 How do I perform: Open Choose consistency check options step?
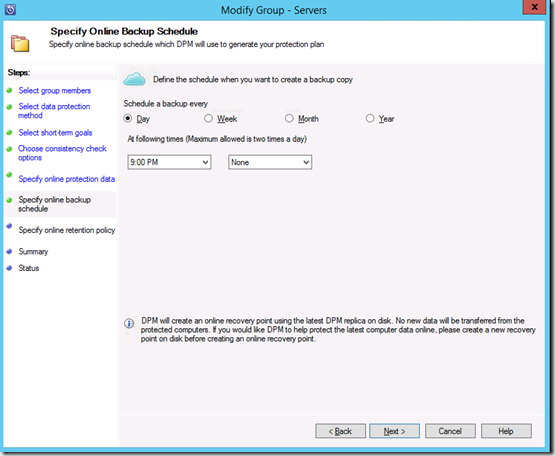62,153
